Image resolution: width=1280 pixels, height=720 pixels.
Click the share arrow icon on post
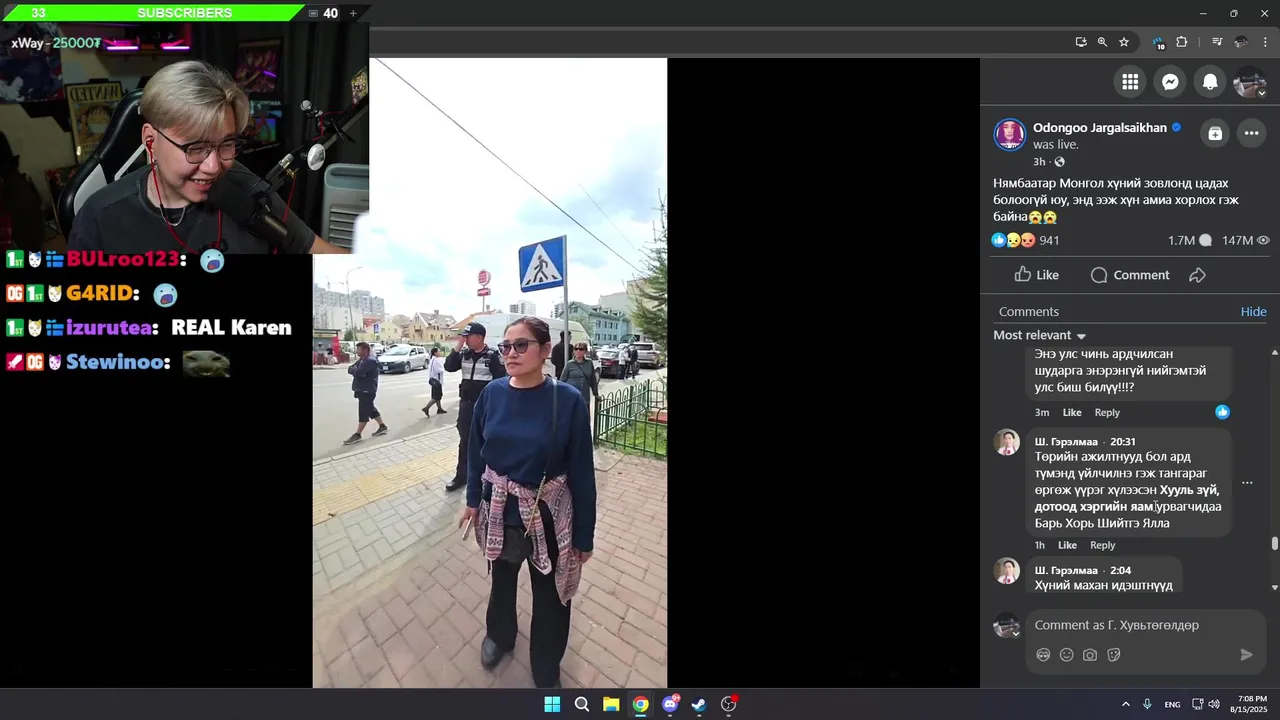[1197, 275]
